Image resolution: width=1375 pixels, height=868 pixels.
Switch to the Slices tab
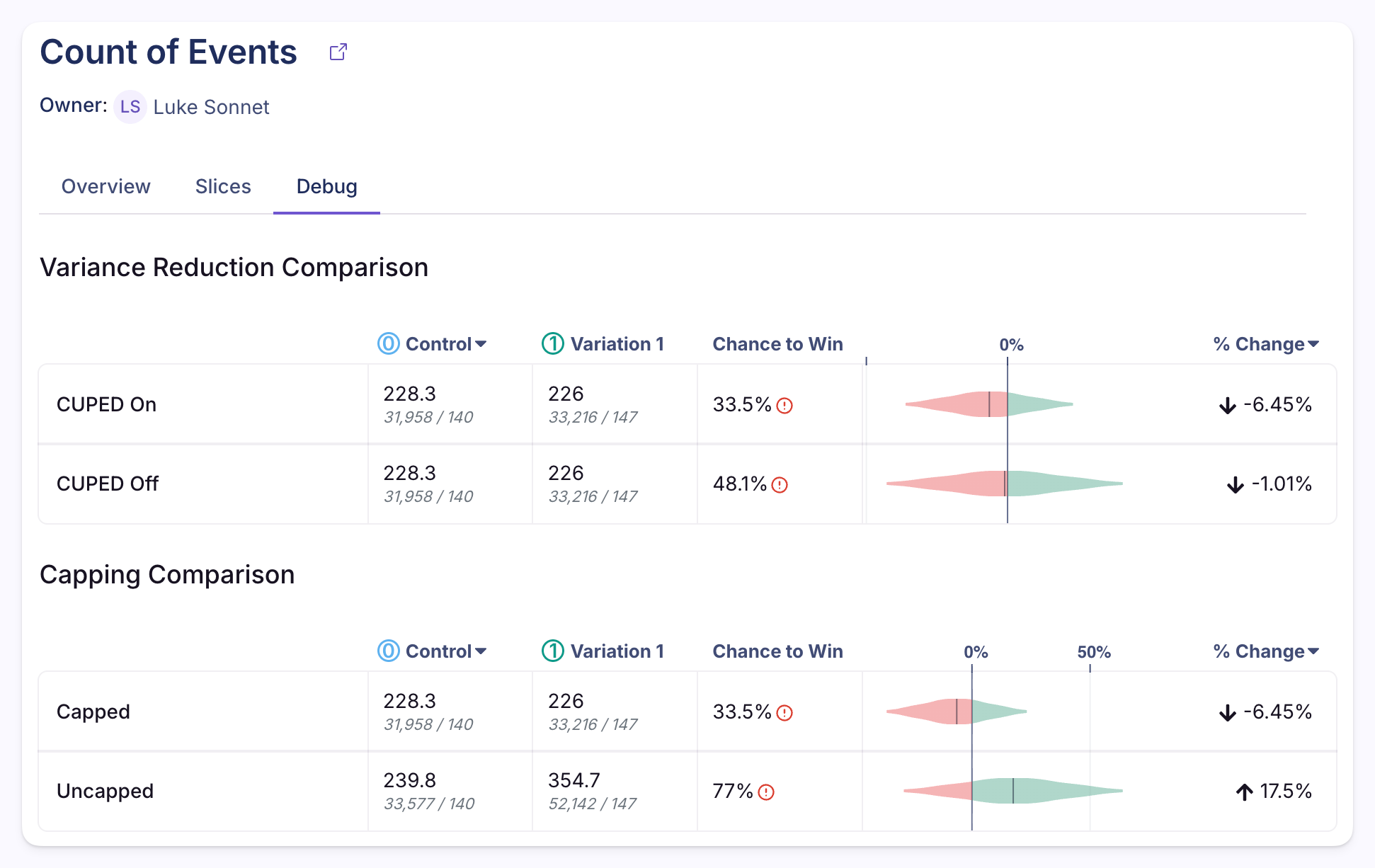223,186
